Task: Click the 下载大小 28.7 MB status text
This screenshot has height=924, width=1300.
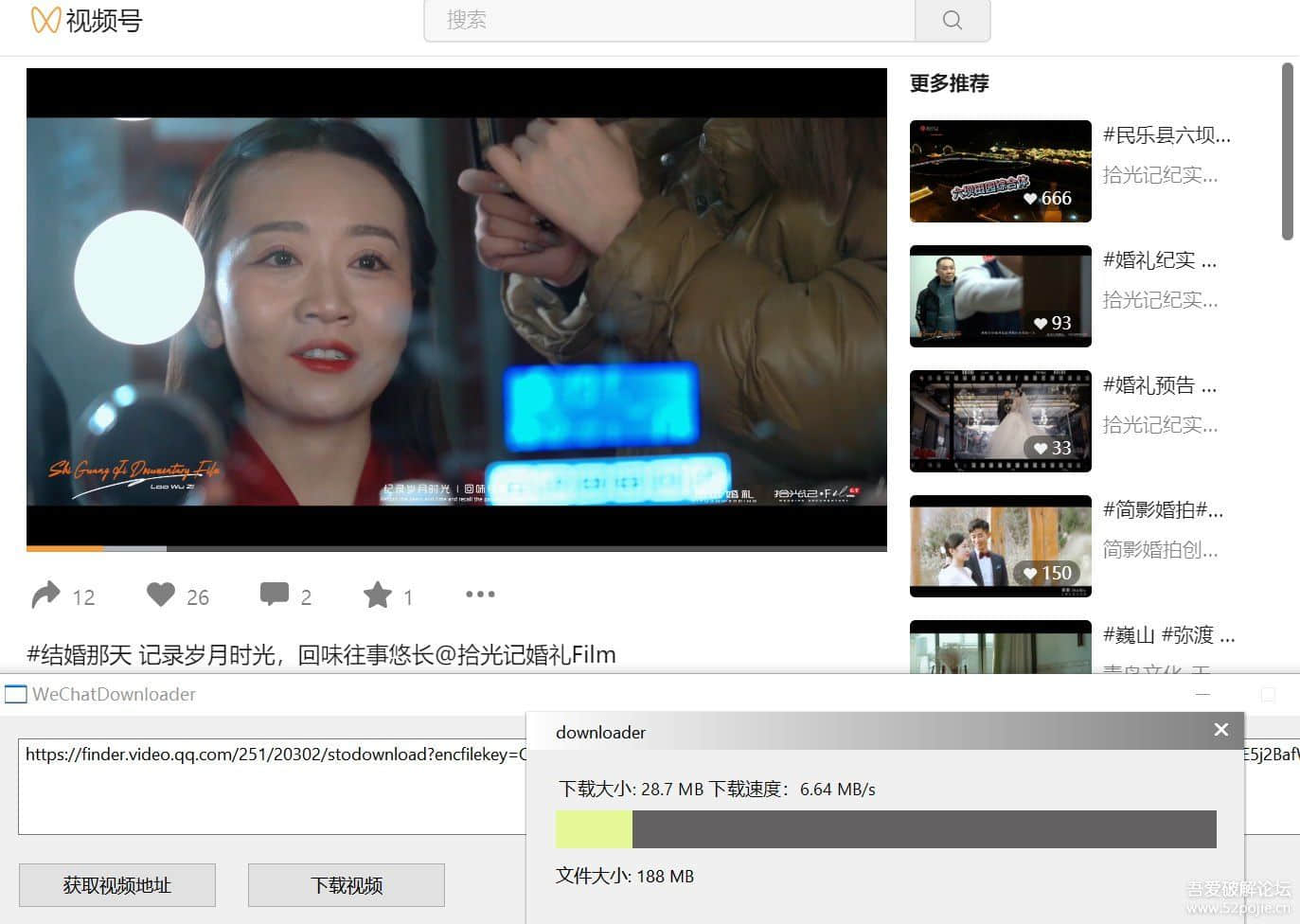Action: pos(717,789)
